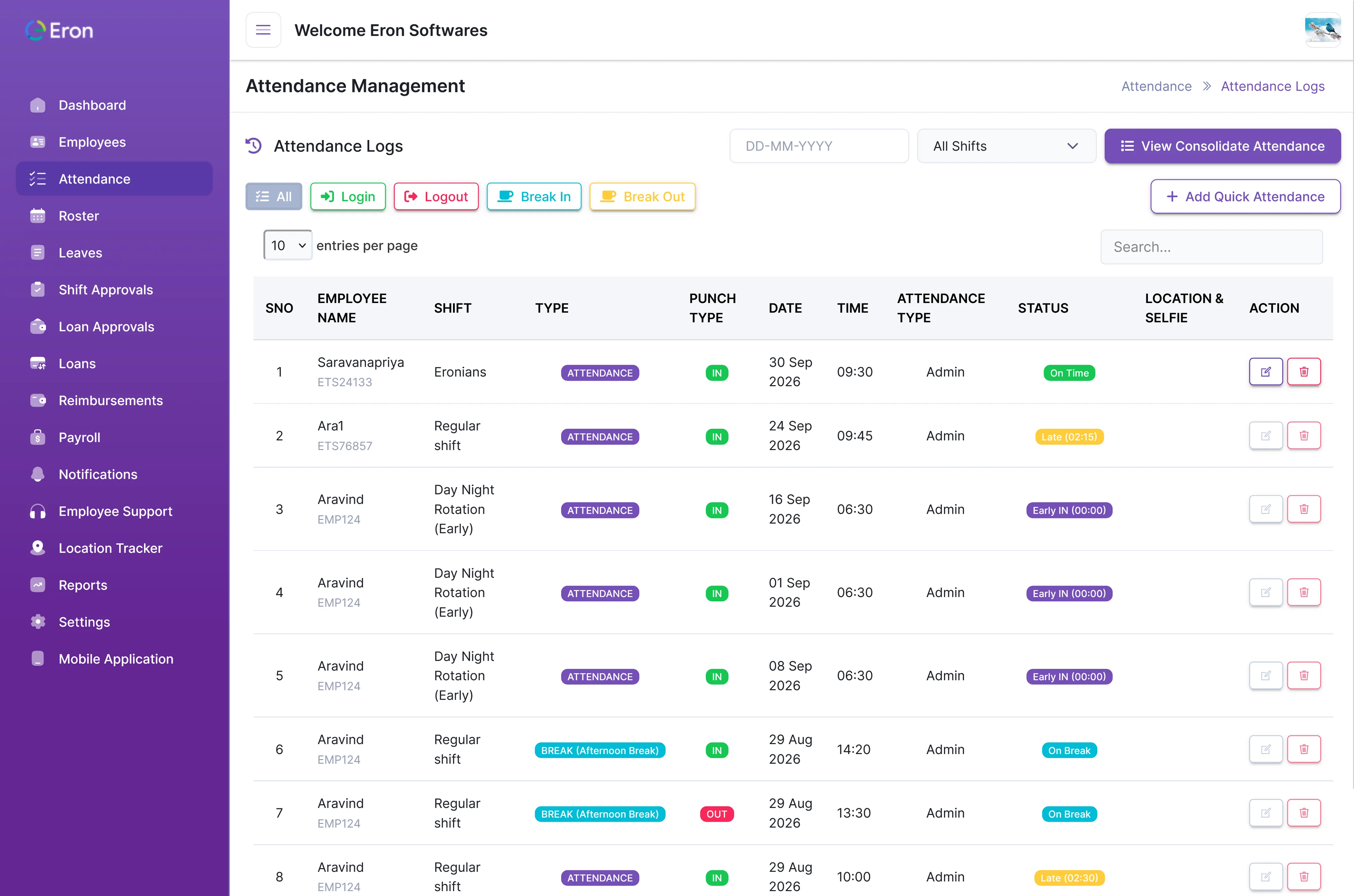Focus the DD-MM-YYYY date field
The image size is (1354, 896).
[819, 146]
